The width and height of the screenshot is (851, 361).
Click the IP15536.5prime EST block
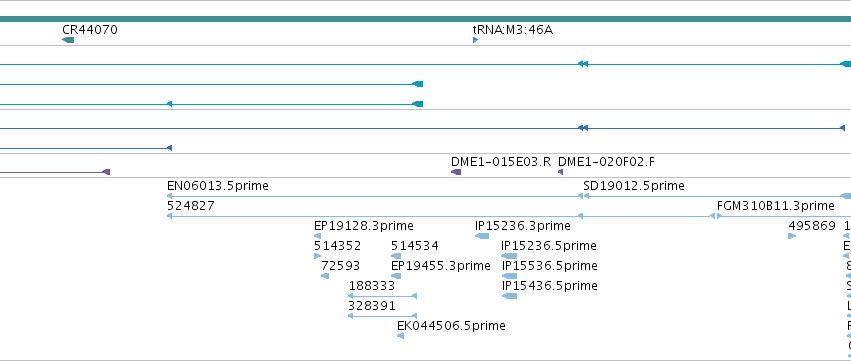tap(509, 276)
